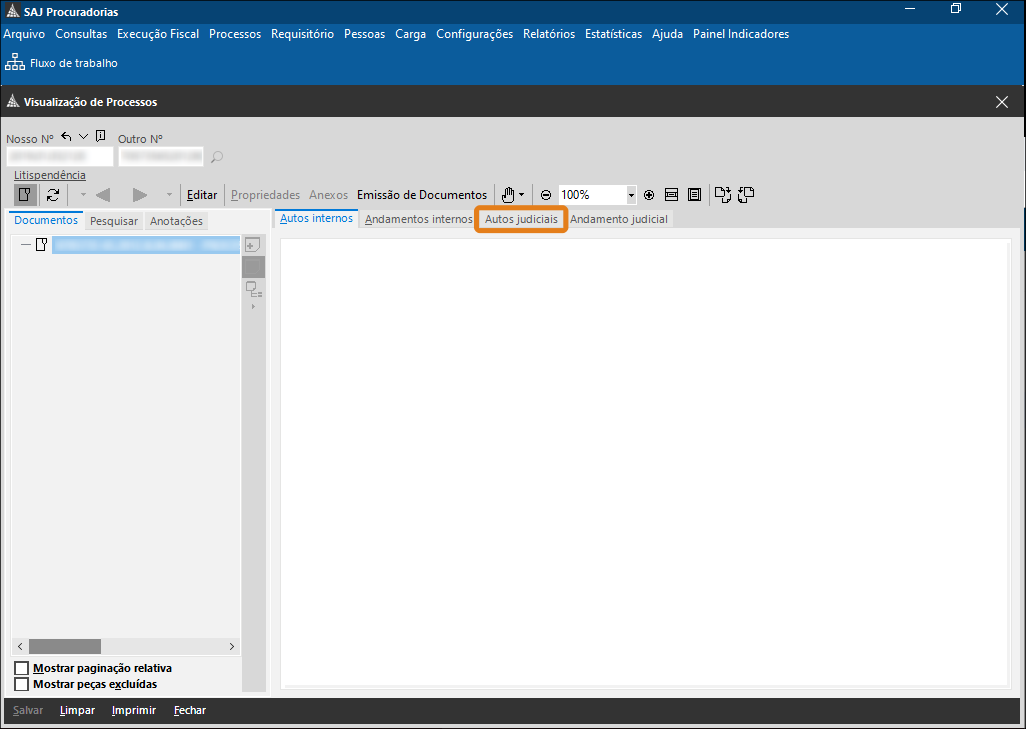Click the last icon in the viewer toolbar
The image size is (1026, 729).
tap(746, 195)
